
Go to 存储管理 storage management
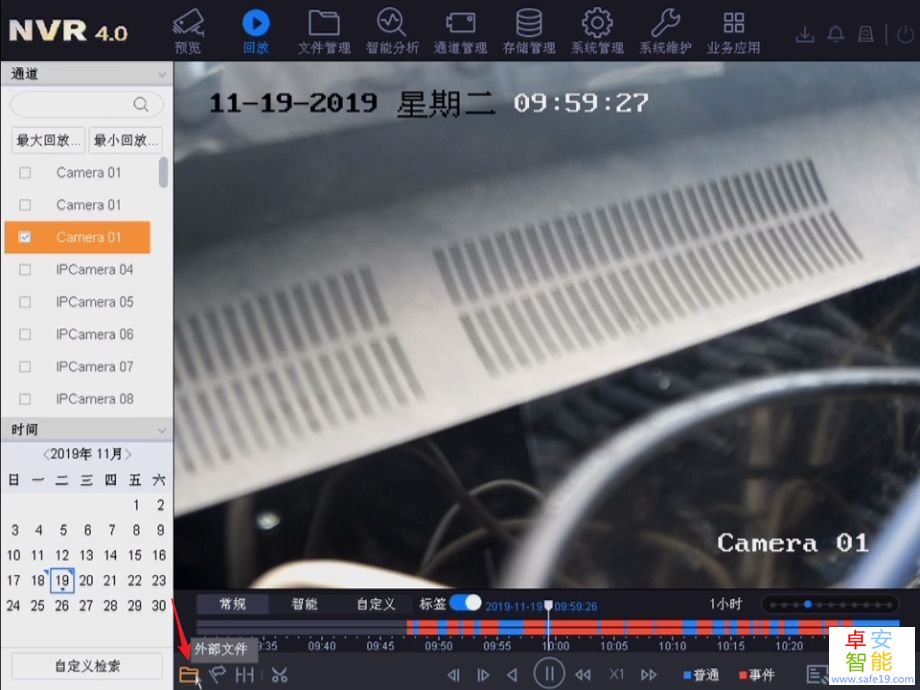click(529, 30)
